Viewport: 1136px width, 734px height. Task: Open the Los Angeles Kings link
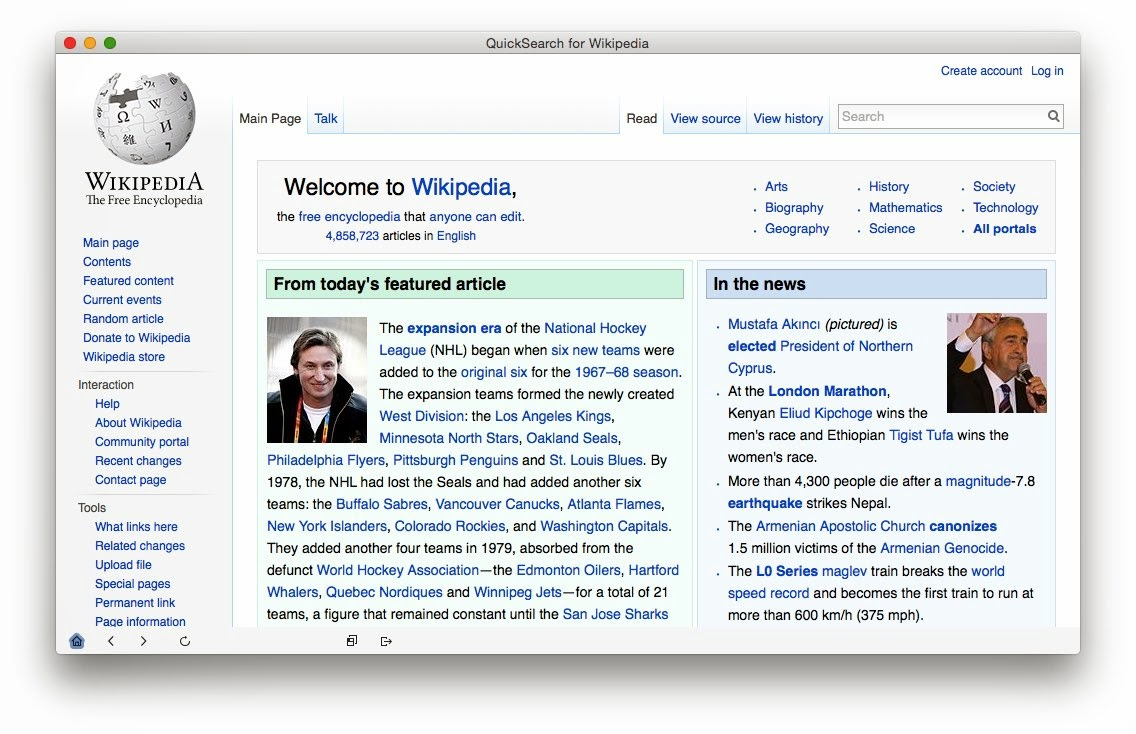pyautogui.click(x=553, y=416)
